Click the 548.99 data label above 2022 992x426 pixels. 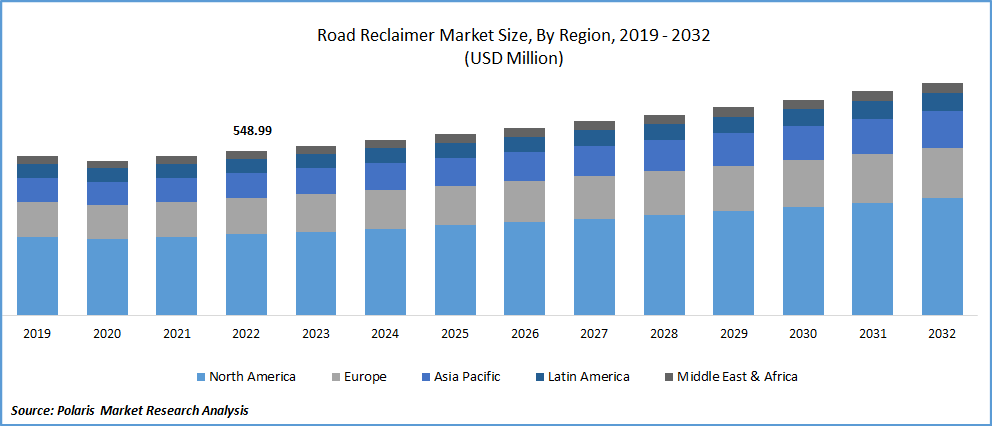[252, 131]
